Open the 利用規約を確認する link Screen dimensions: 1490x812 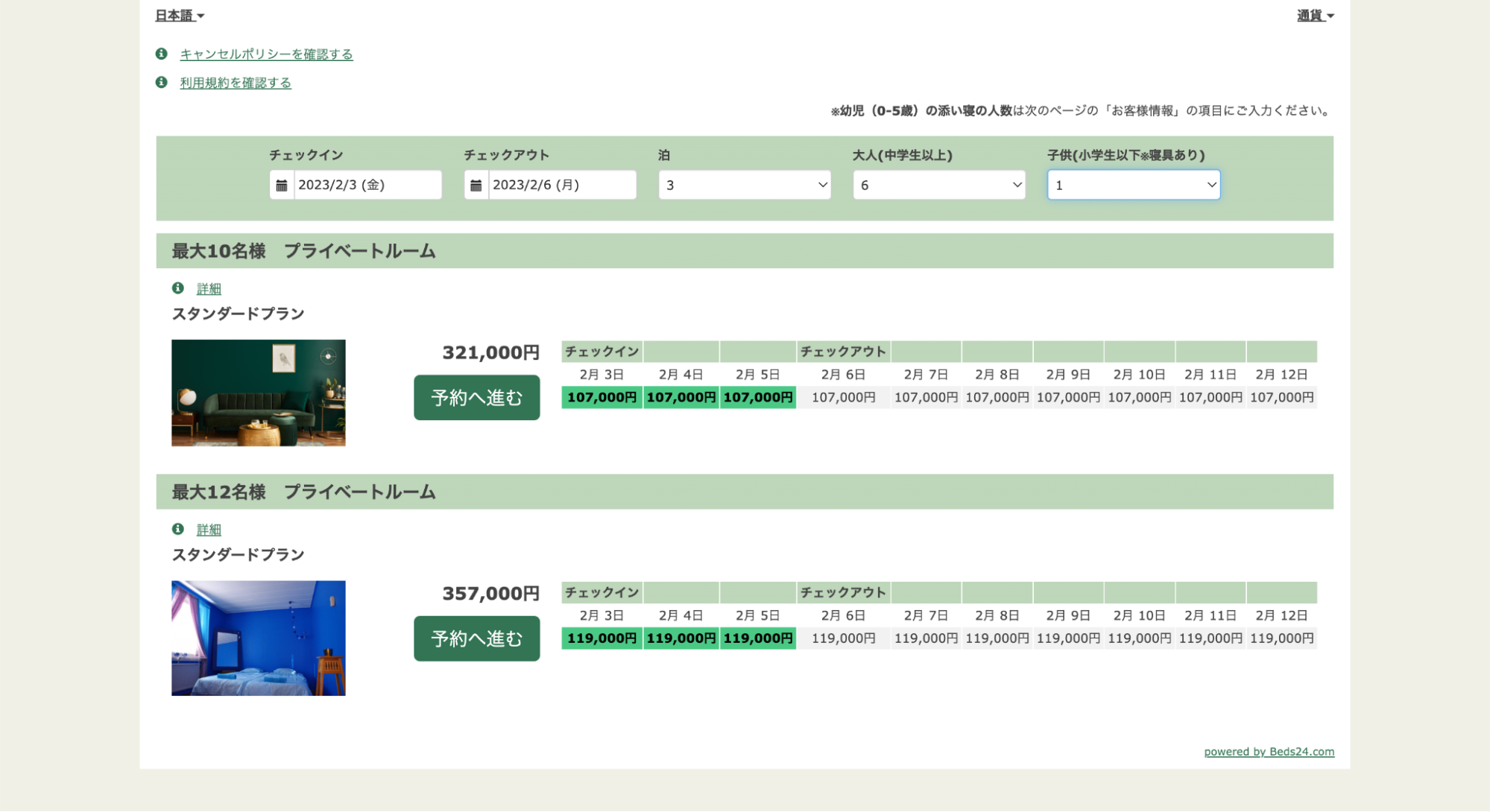tap(236, 83)
